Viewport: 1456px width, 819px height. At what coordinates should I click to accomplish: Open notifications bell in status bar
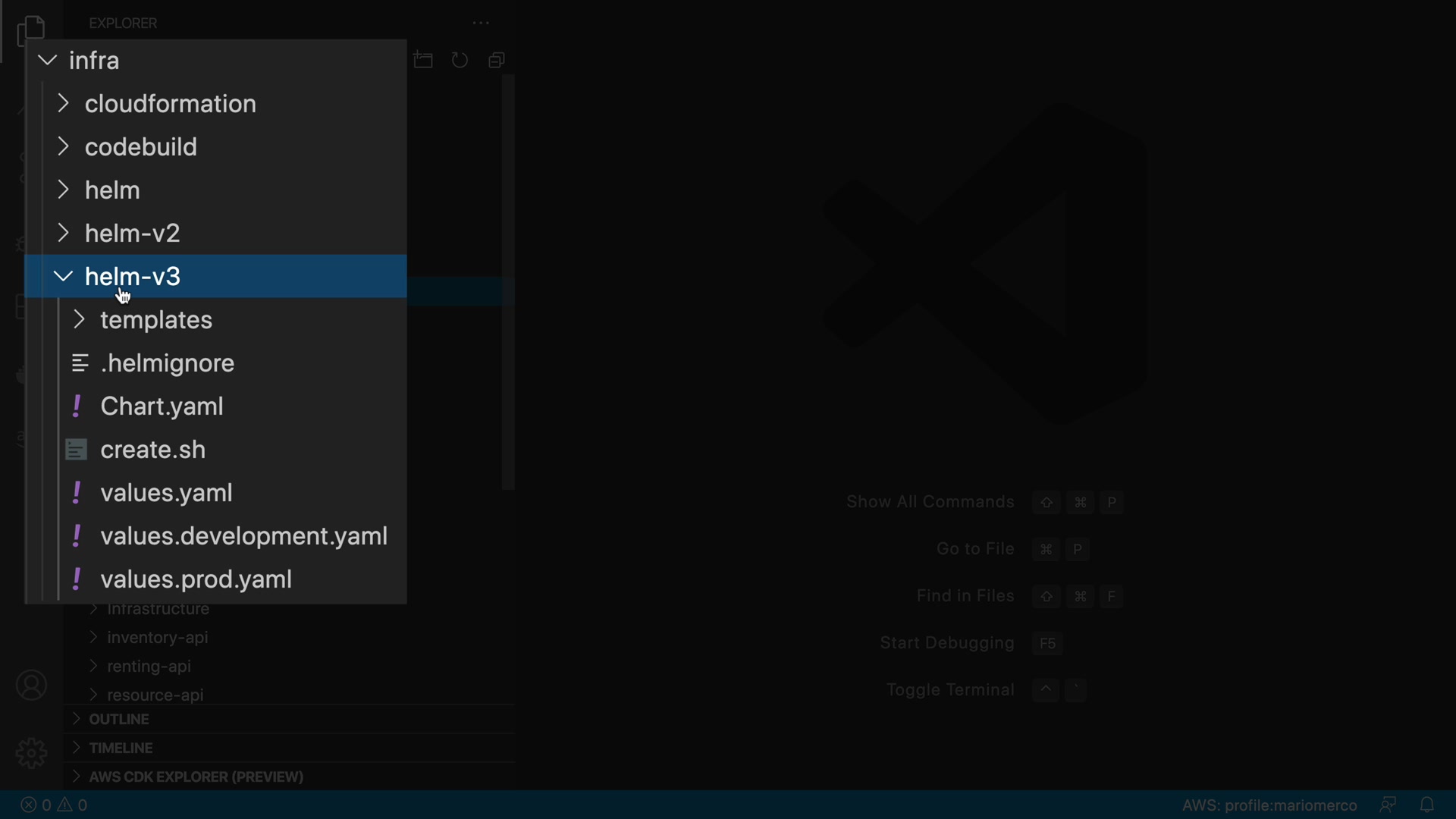tap(1426, 805)
